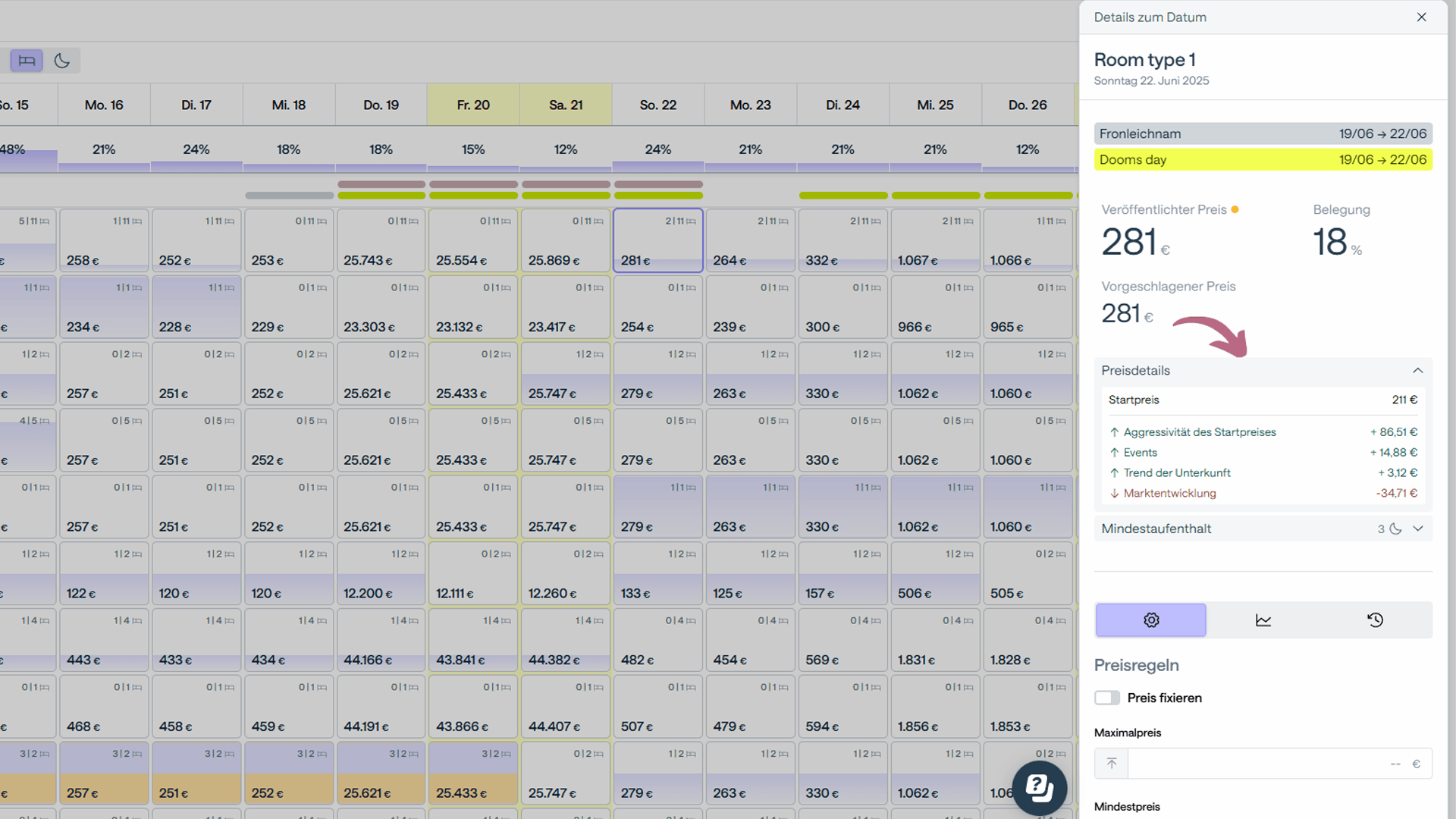Collapse the Preisdetails section chevron
Screen dimensions: 1456x819
(1417, 371)
